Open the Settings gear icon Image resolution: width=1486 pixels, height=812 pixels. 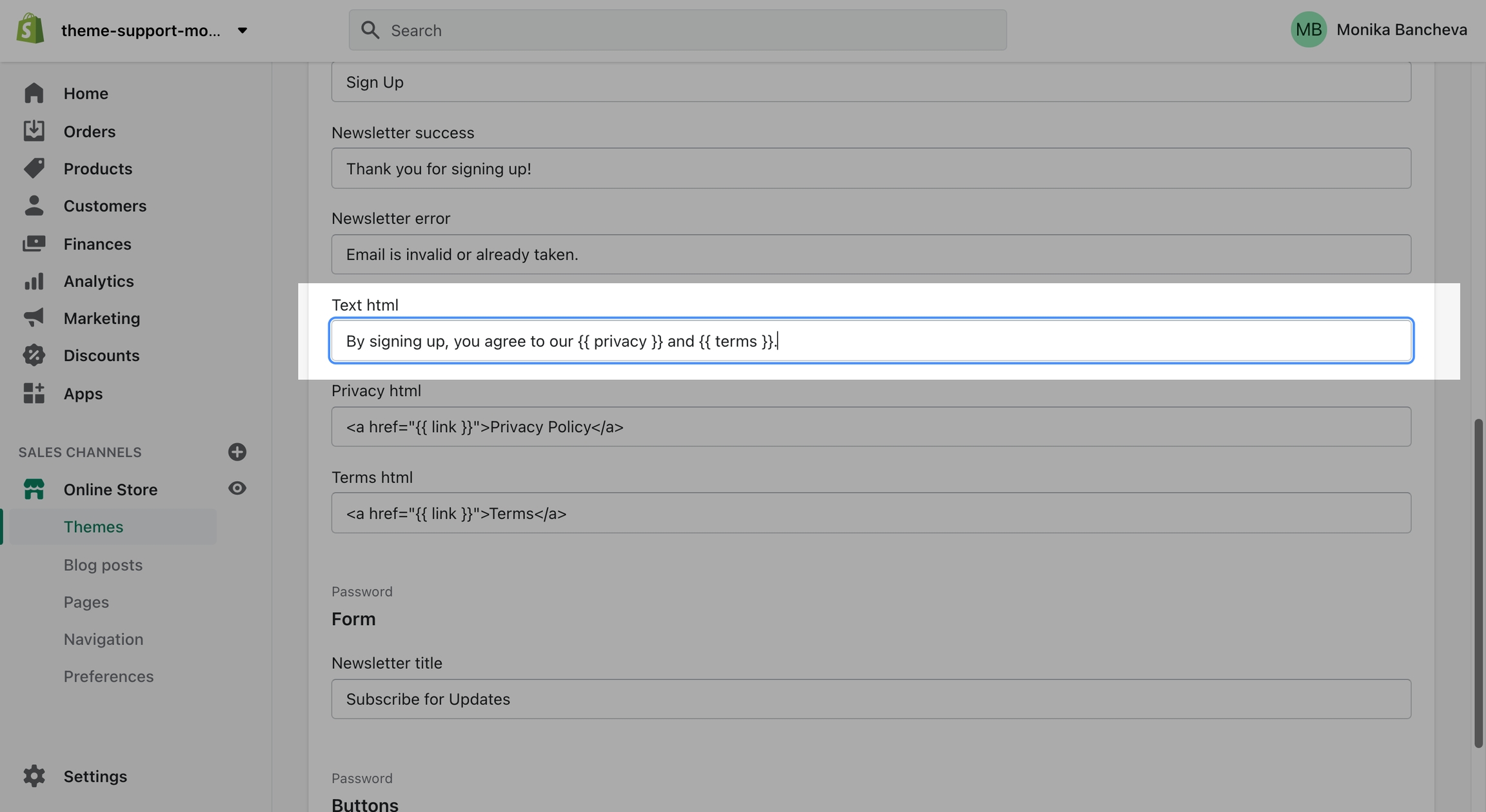[34, 776]
